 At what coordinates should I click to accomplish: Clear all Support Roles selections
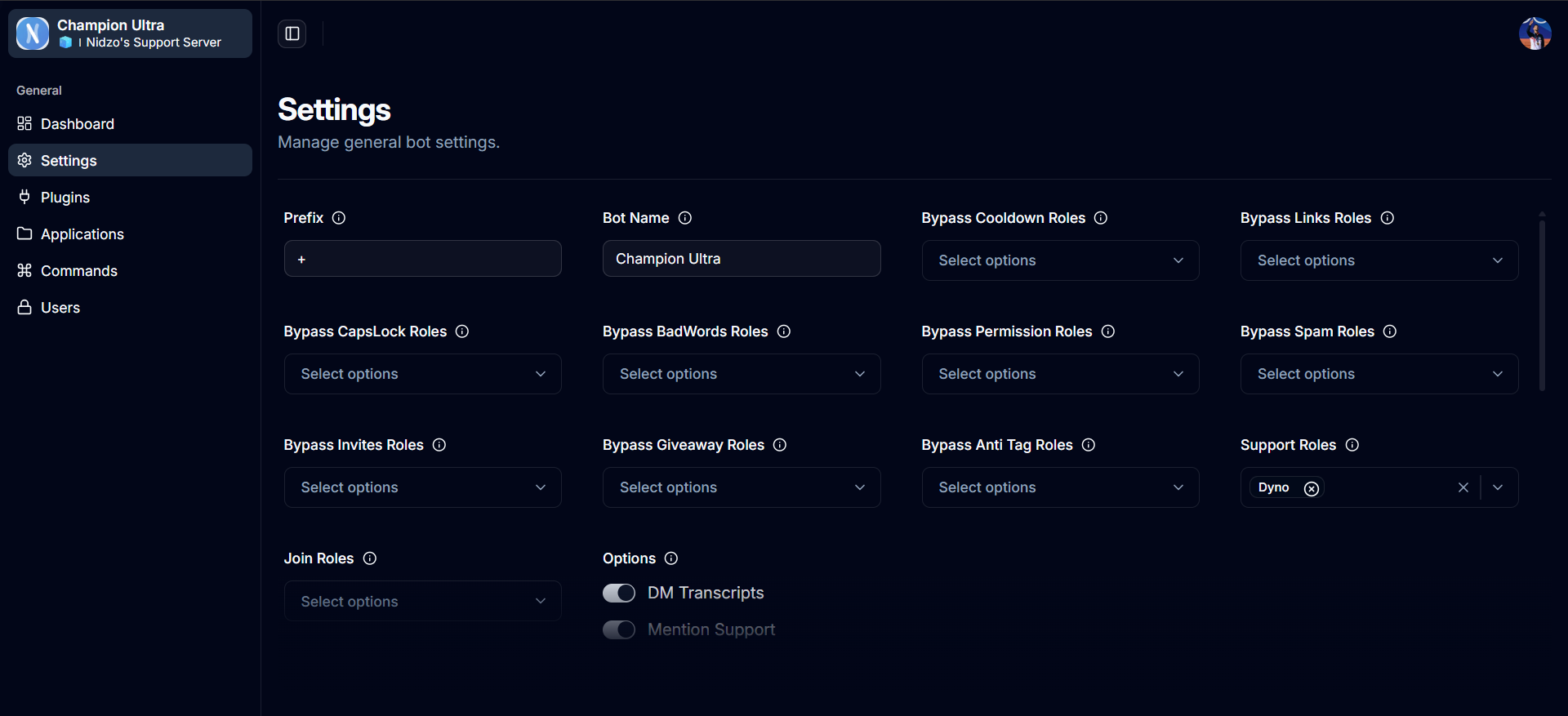click(x=1463, y=487)
